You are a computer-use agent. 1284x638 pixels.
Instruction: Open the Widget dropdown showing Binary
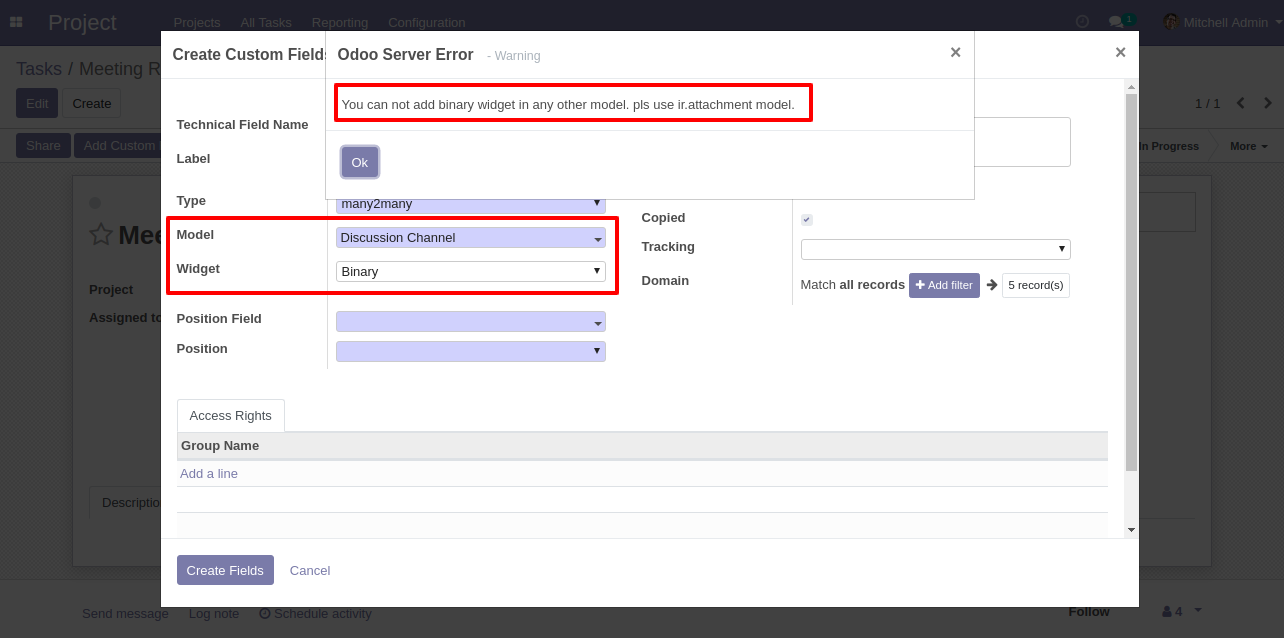pos(471,271)
